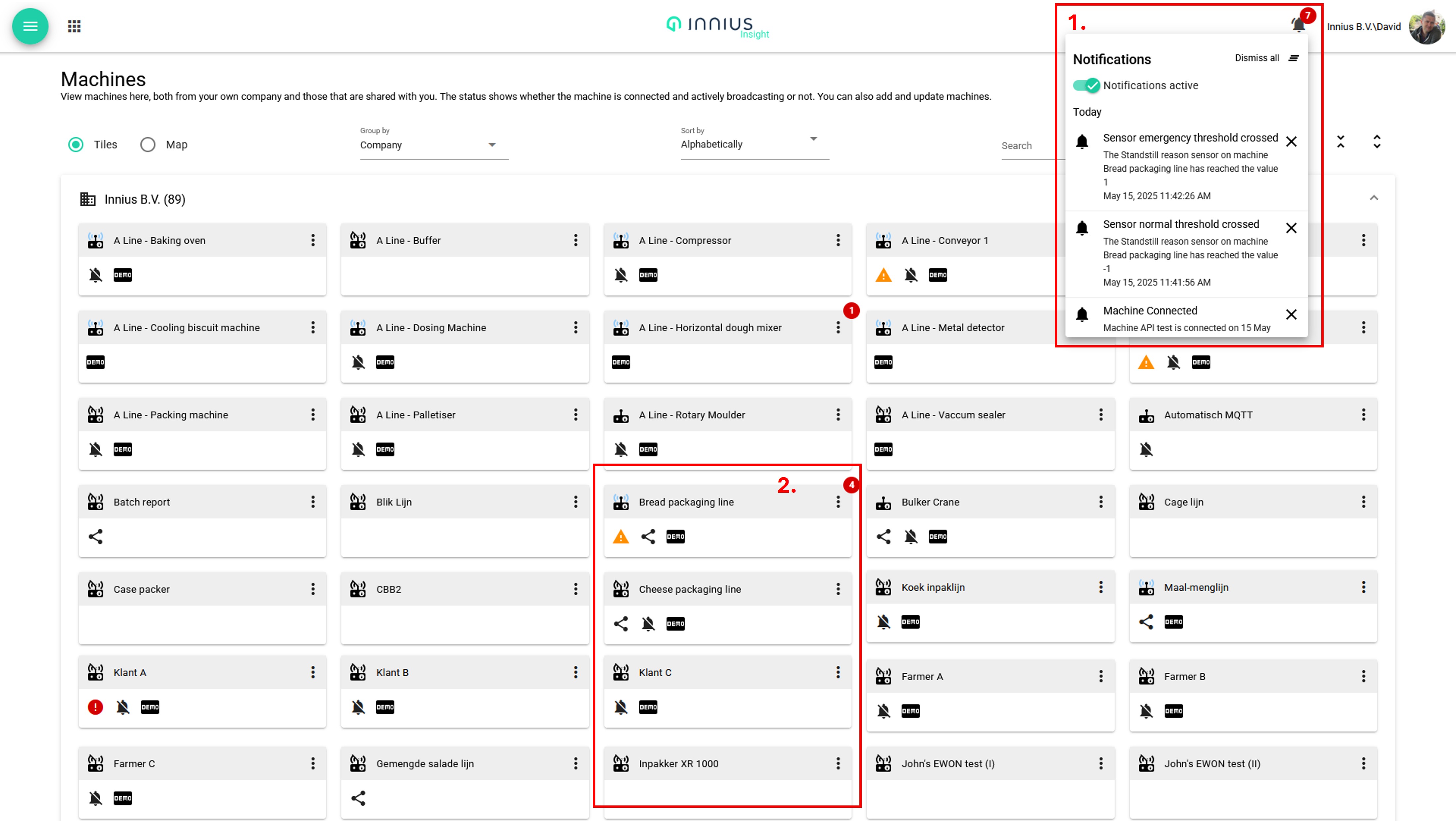Click Dismiss all notifications

1267,58
